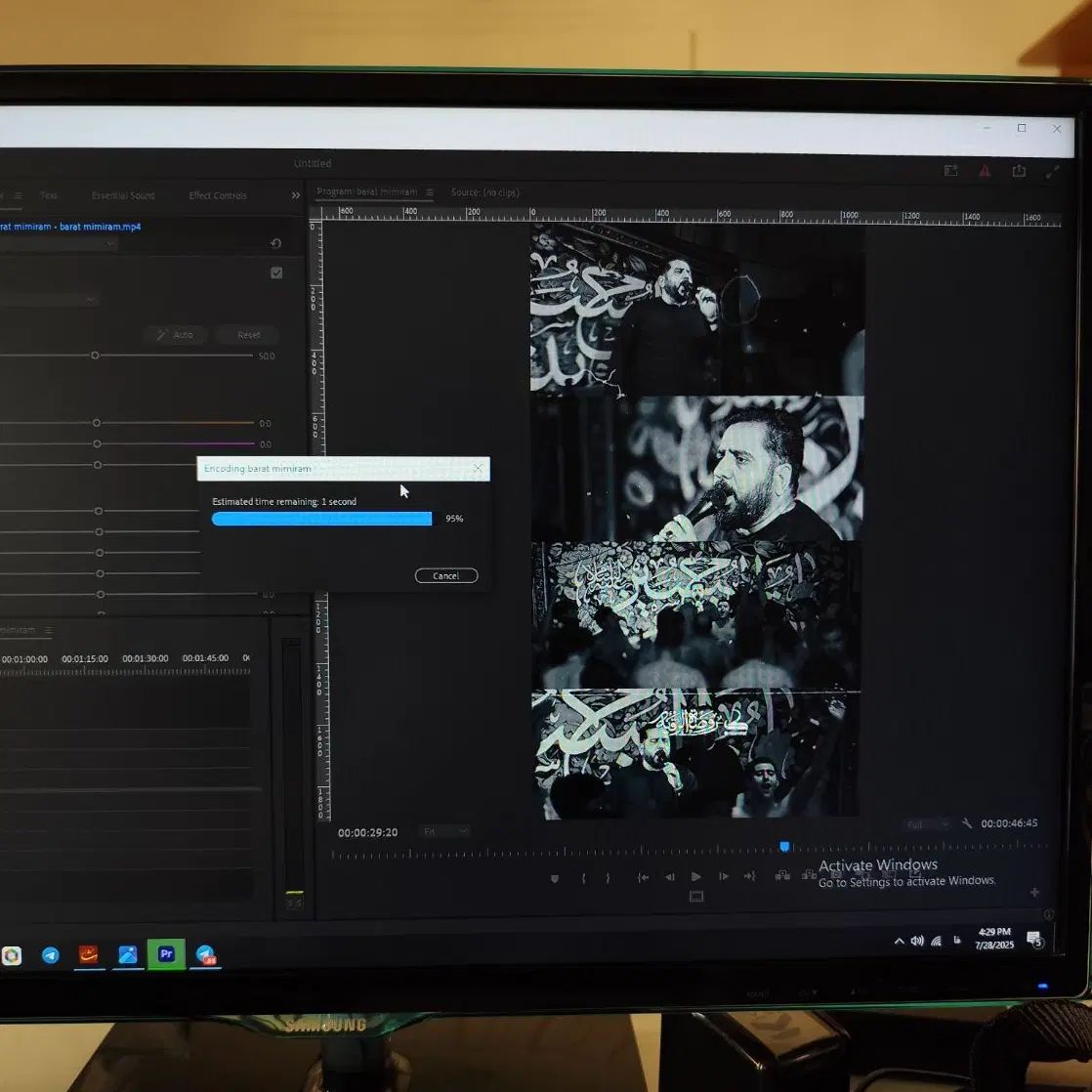
Task: Open the network icon in system tray
Action: tap(936, 941)
